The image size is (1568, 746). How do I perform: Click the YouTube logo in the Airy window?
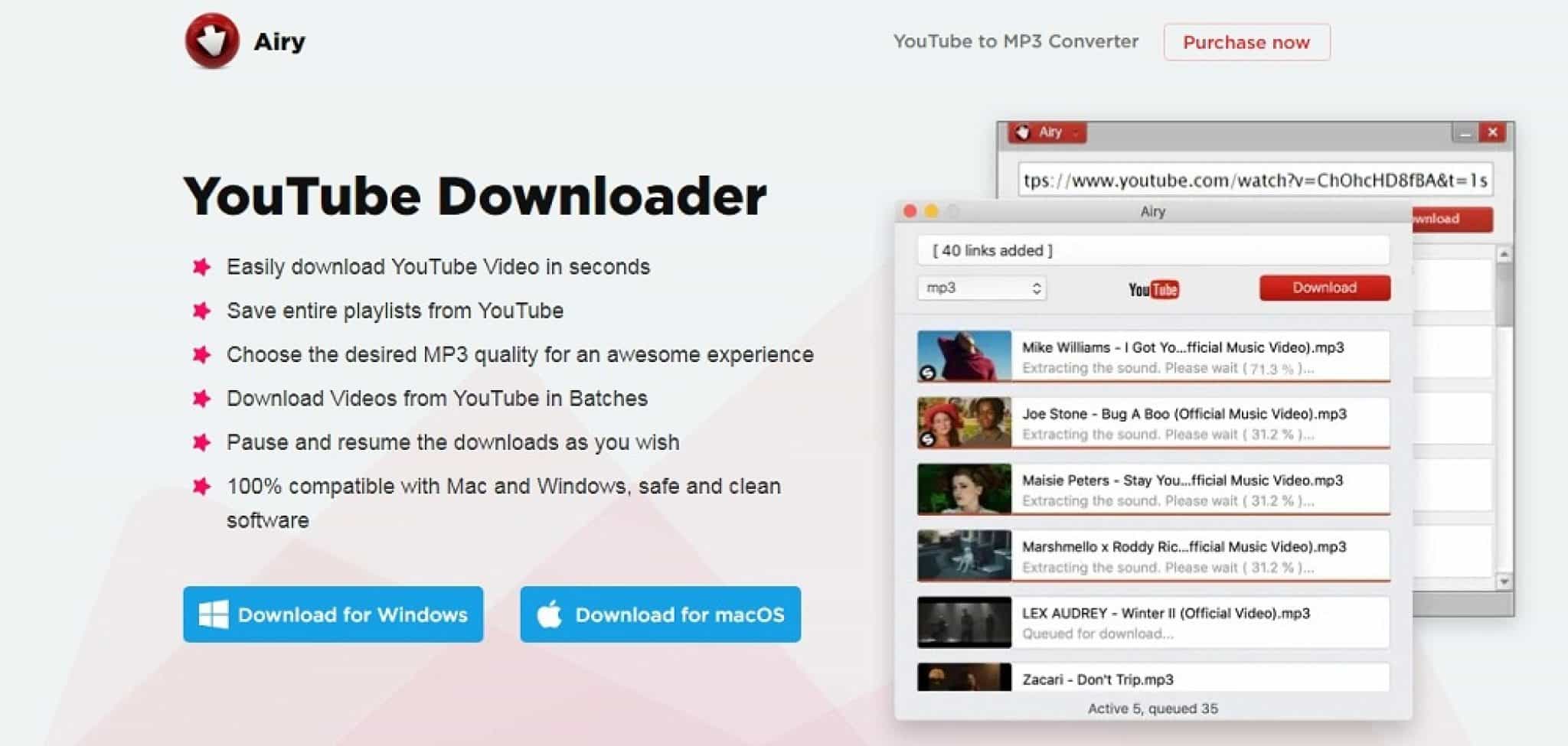click(1153, 289)
